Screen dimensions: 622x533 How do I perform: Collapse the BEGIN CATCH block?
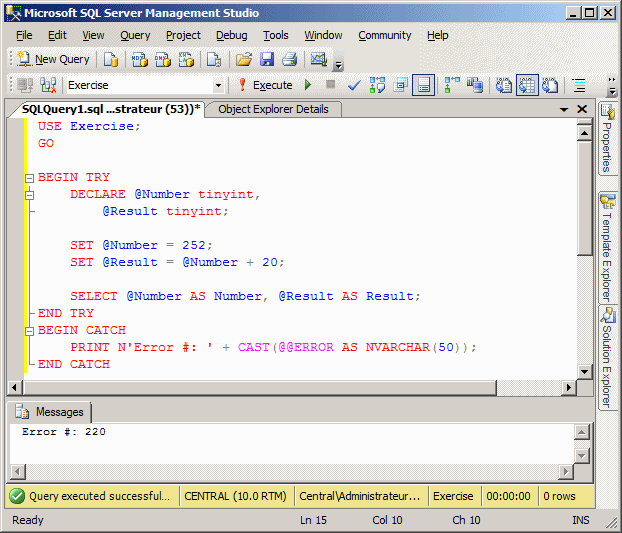[29, 331]
